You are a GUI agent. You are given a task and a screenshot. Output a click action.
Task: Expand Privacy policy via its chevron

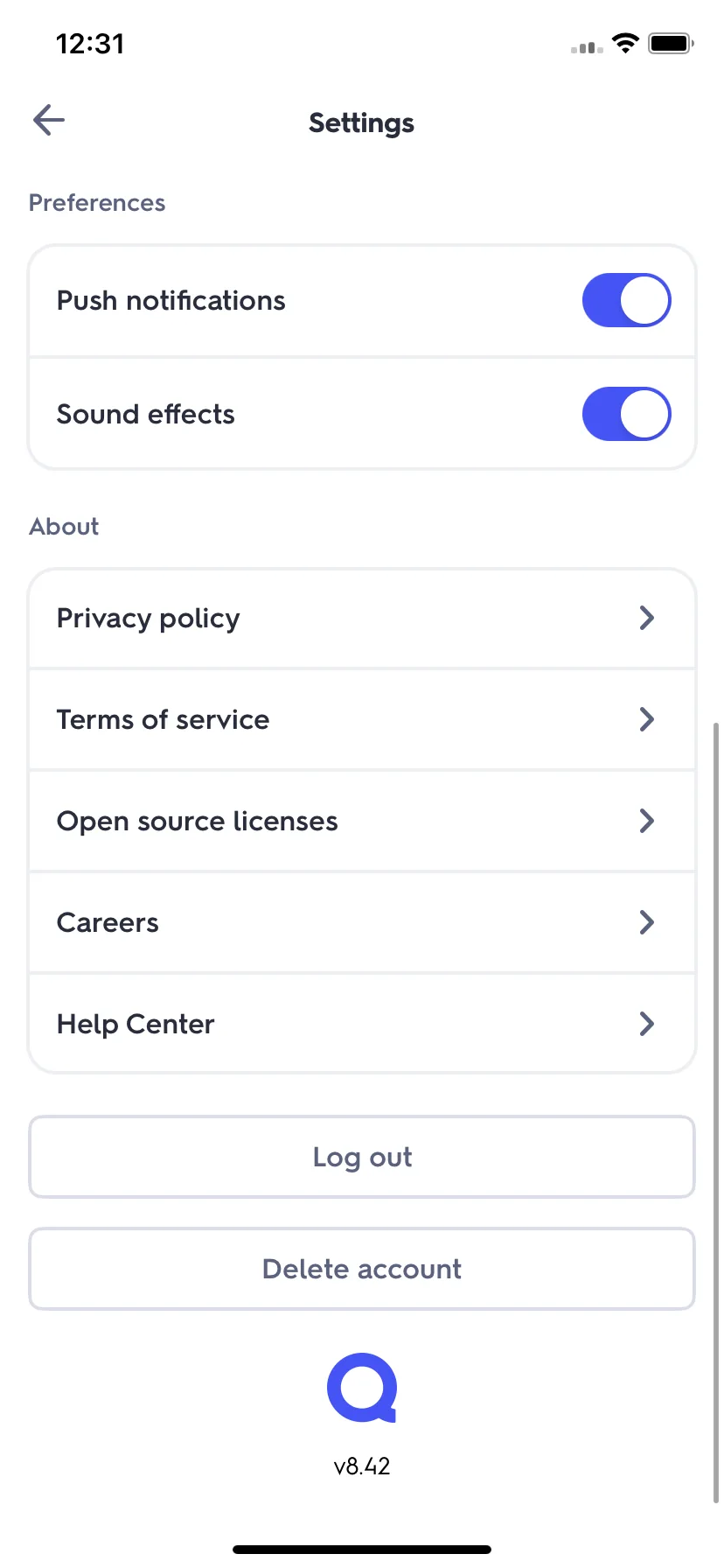pos(647,618)
